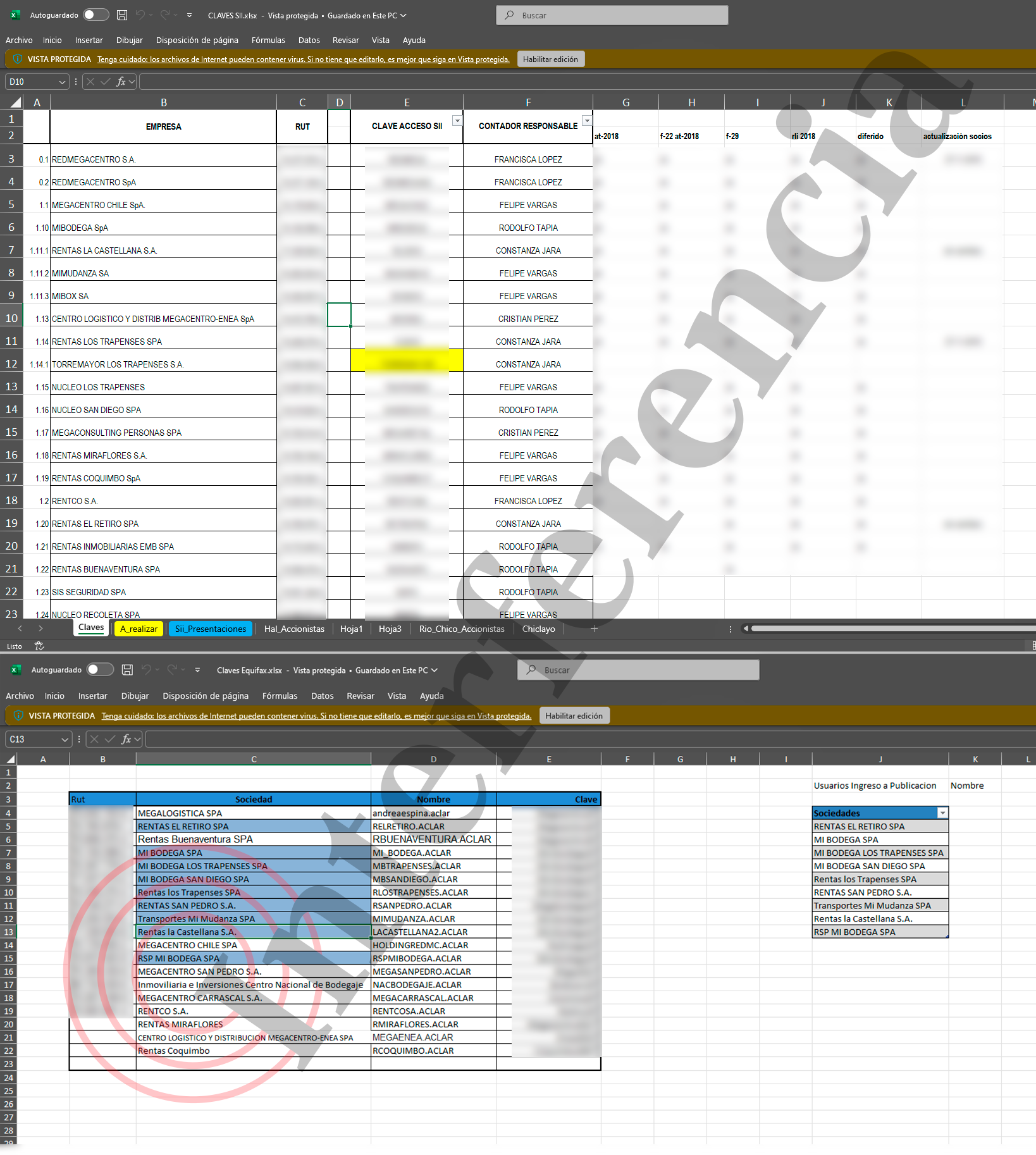Screen dimensions: 1036x1155
Task: Open Quick Access customize dropdown in CLAVES SII window
Action: click(x=190, y=15)
